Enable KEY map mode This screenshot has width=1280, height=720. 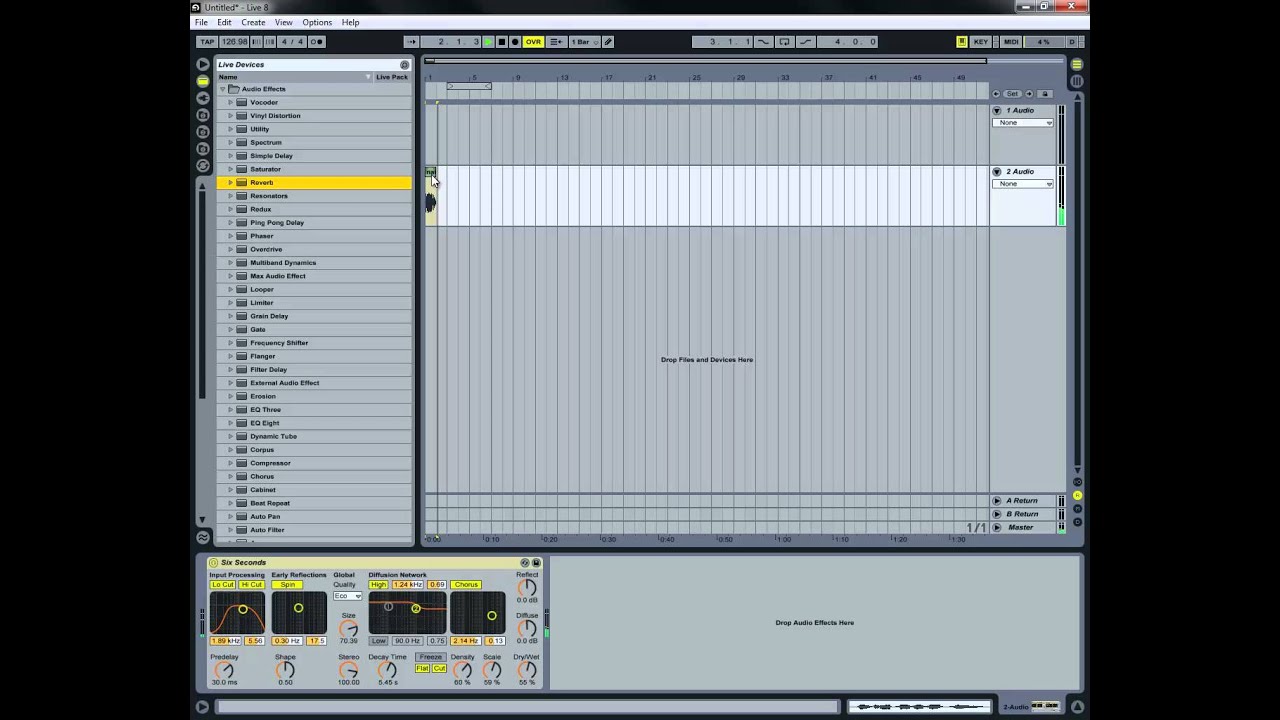click(x=981, y=42)
